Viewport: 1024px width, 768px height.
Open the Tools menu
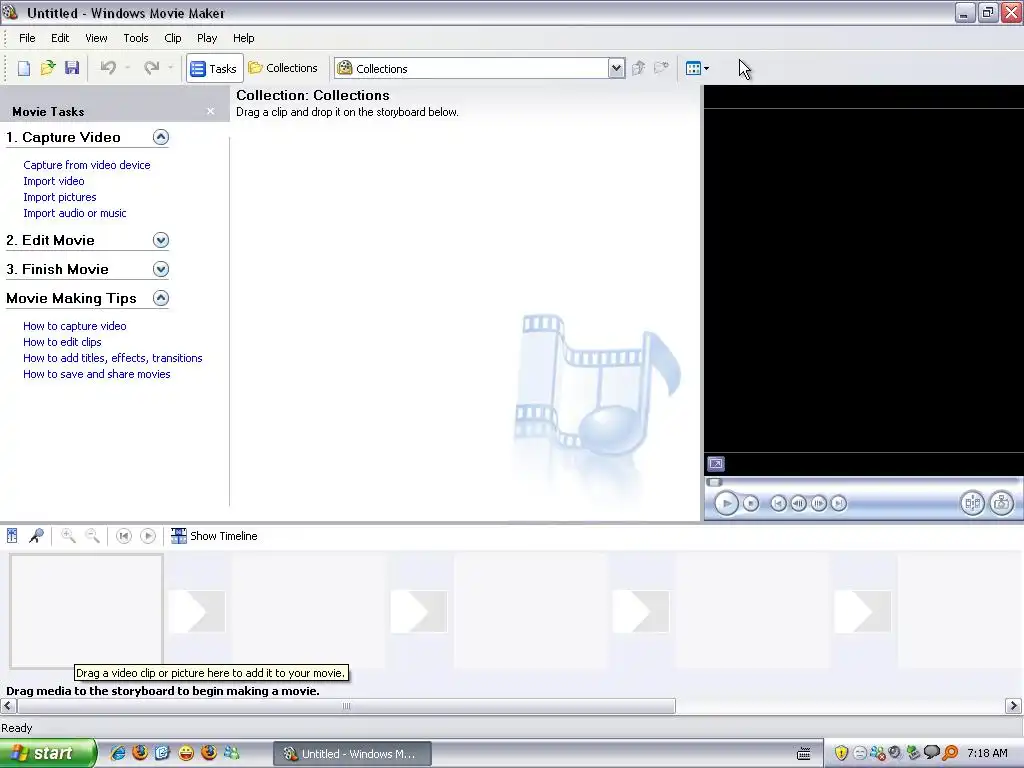click(136, 38)
